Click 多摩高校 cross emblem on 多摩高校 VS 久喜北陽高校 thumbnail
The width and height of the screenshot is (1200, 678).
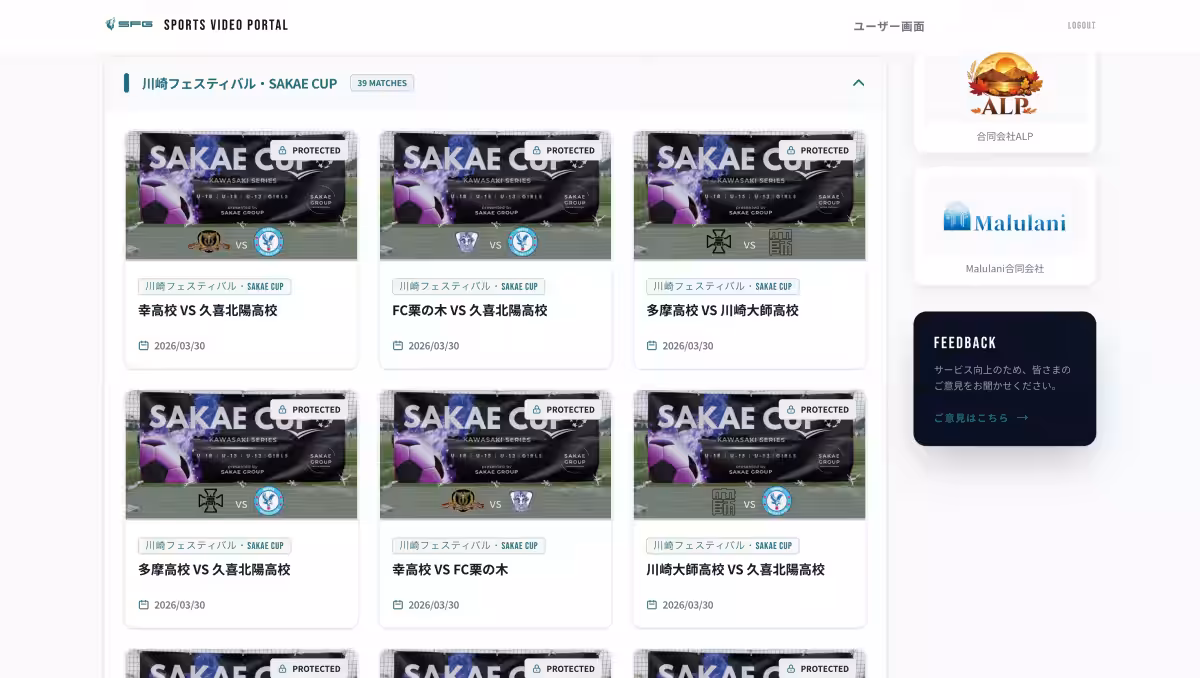tap(210, 501)
